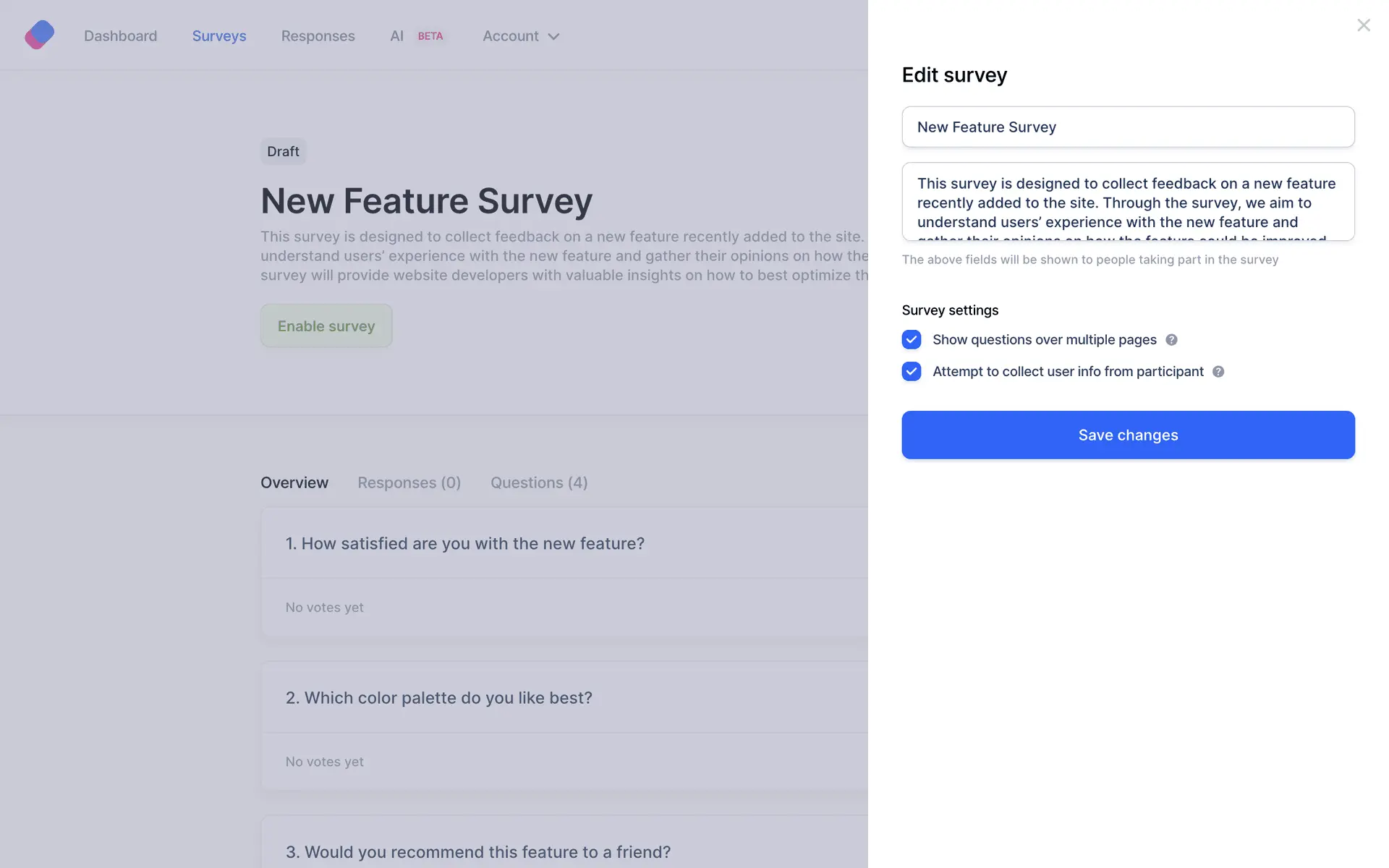Open help for multiple pages setting
The image size is (1389, 868).
(1171, 340)
